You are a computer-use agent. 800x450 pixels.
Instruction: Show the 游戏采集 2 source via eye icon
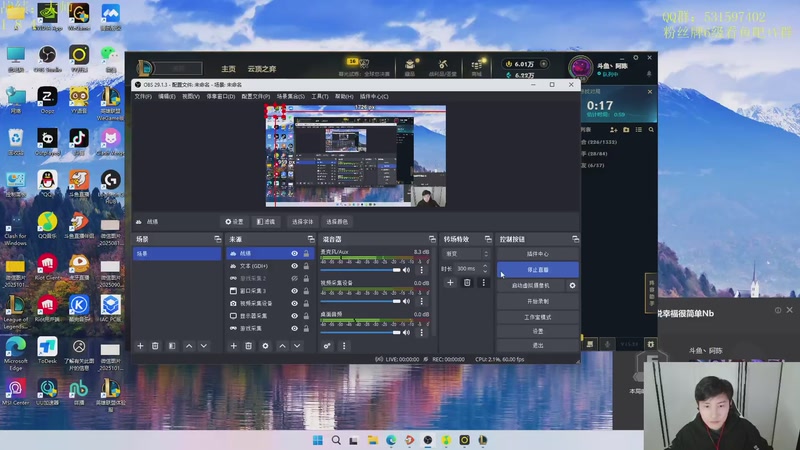[294, 279]
